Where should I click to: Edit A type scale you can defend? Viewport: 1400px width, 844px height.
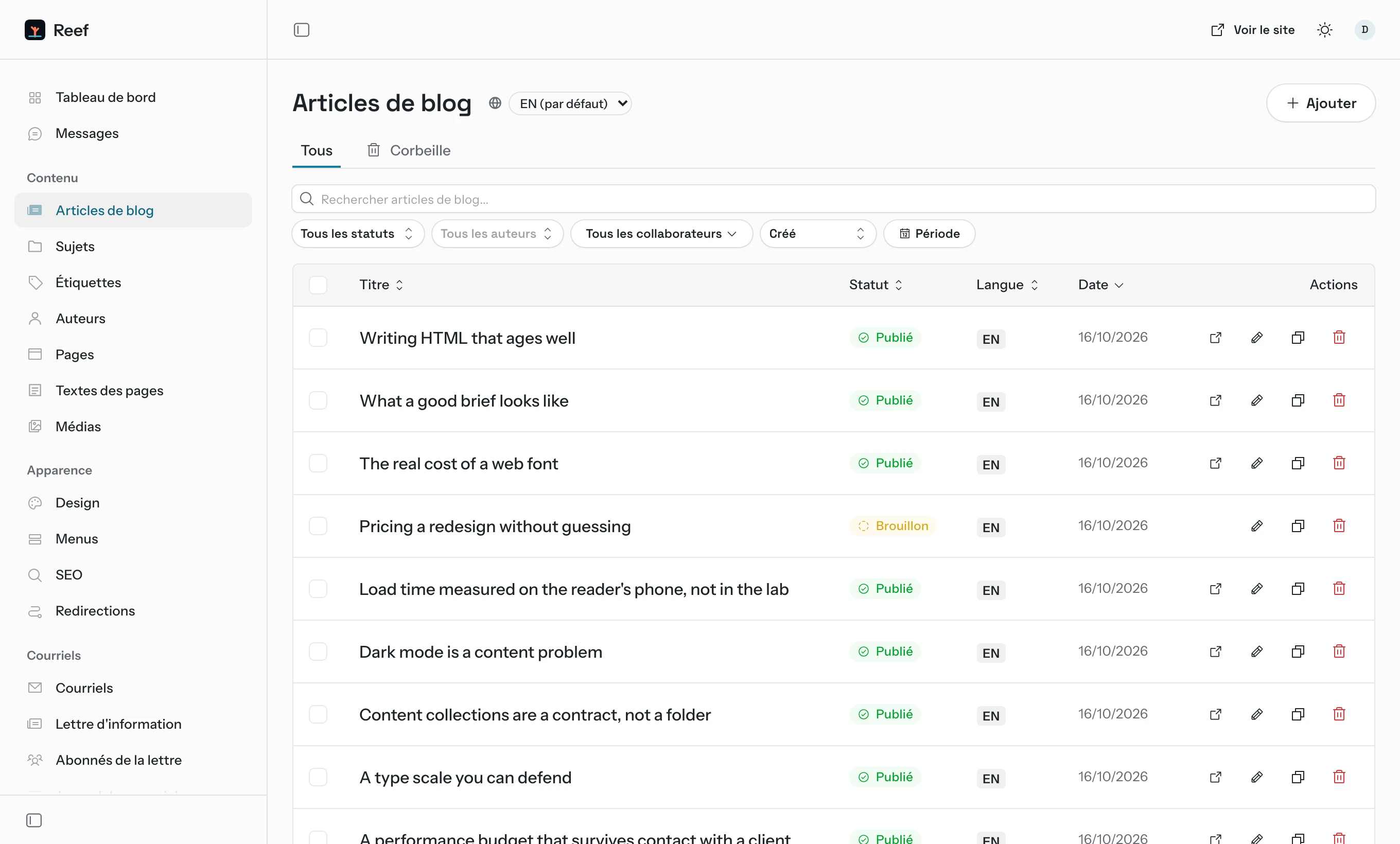pyautogui.click(x=1257, y=777)
